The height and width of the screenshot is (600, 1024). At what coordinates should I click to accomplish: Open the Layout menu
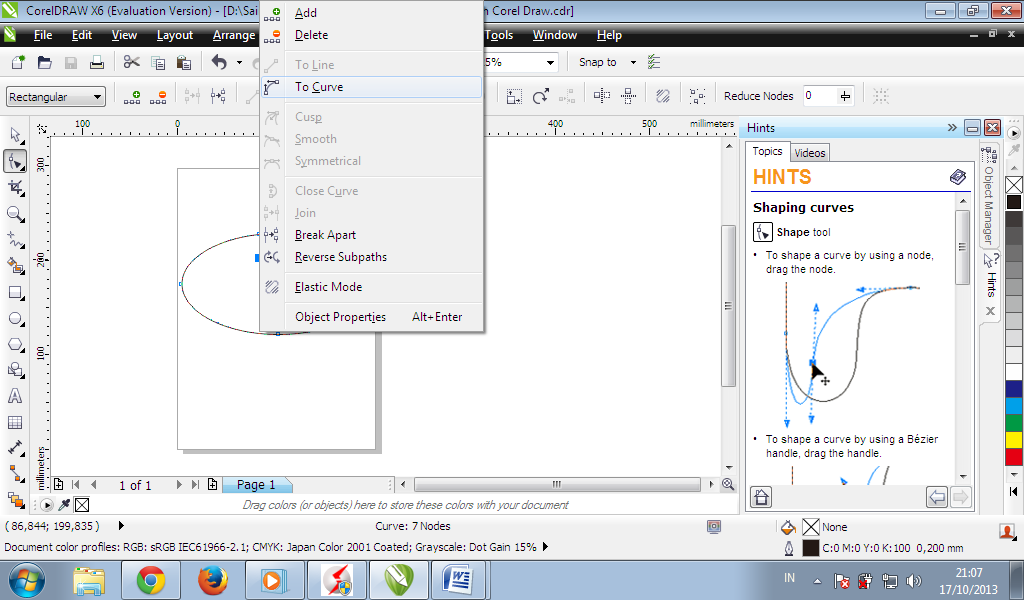(x=174, y=35)
